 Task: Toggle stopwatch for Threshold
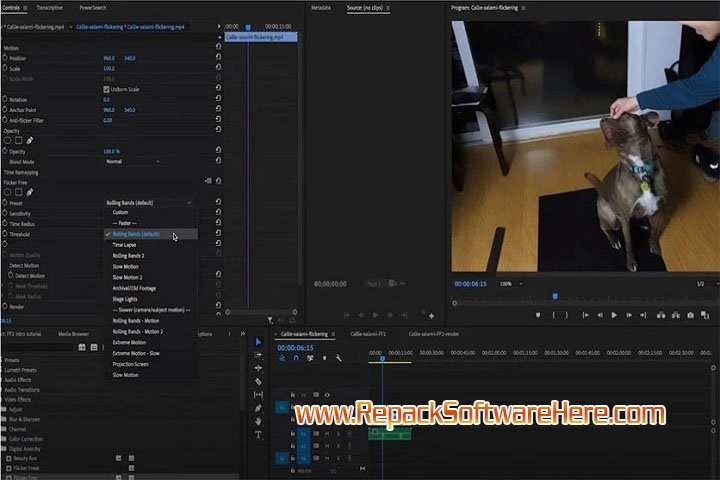click(x=5, y=234)
